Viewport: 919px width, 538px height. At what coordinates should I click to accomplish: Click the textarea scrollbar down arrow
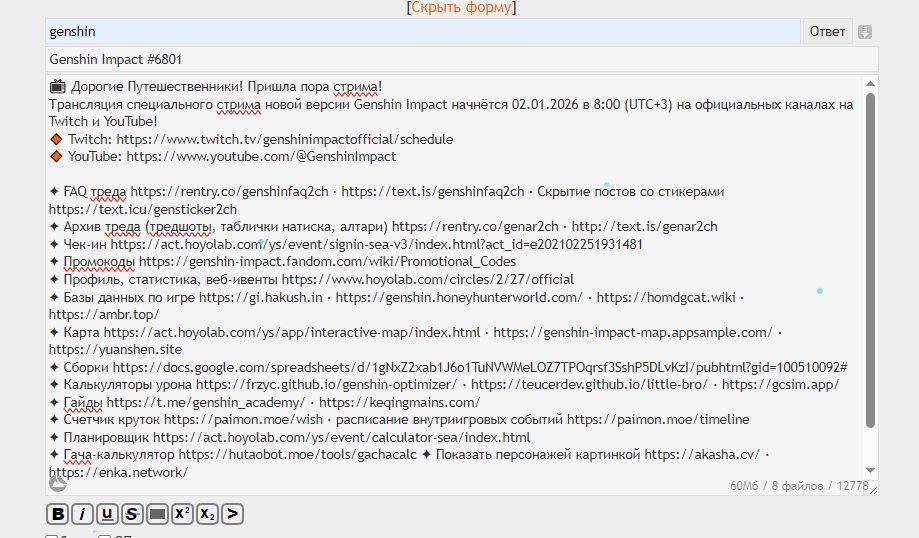click(x=870, y=470)
